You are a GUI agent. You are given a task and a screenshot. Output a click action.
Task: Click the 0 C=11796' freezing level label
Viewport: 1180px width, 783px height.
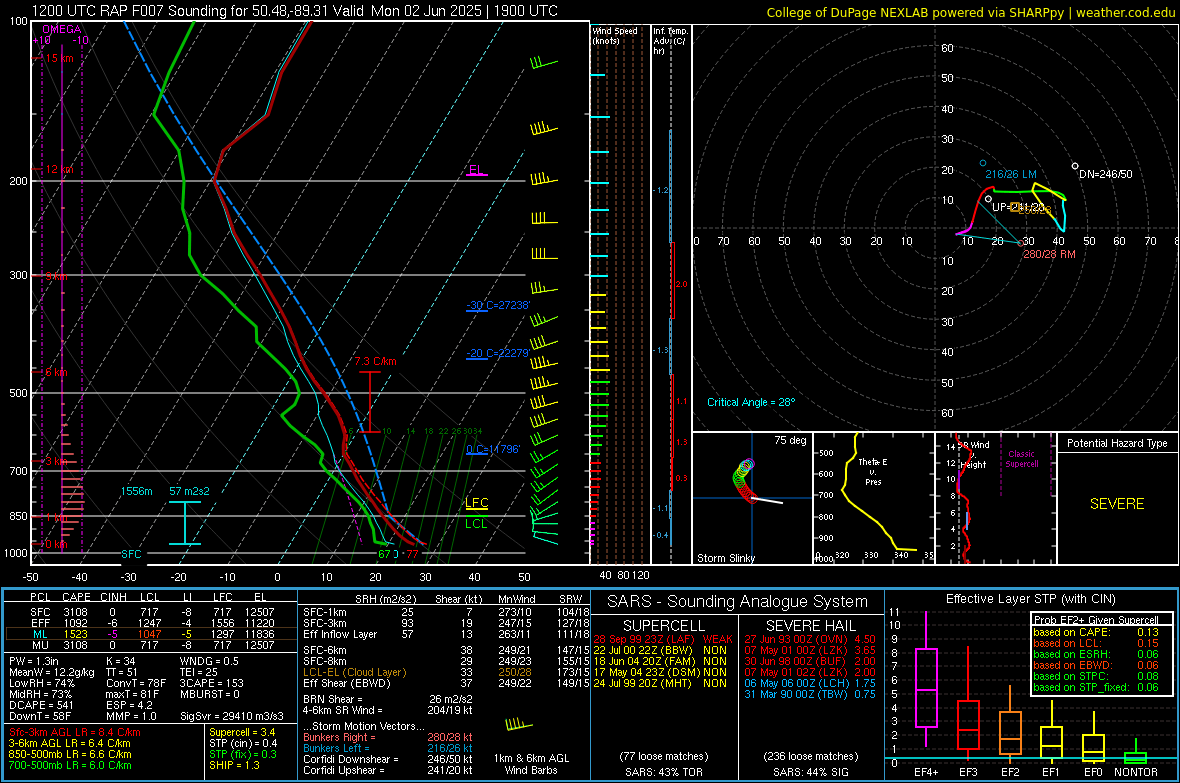pos(493,449)
